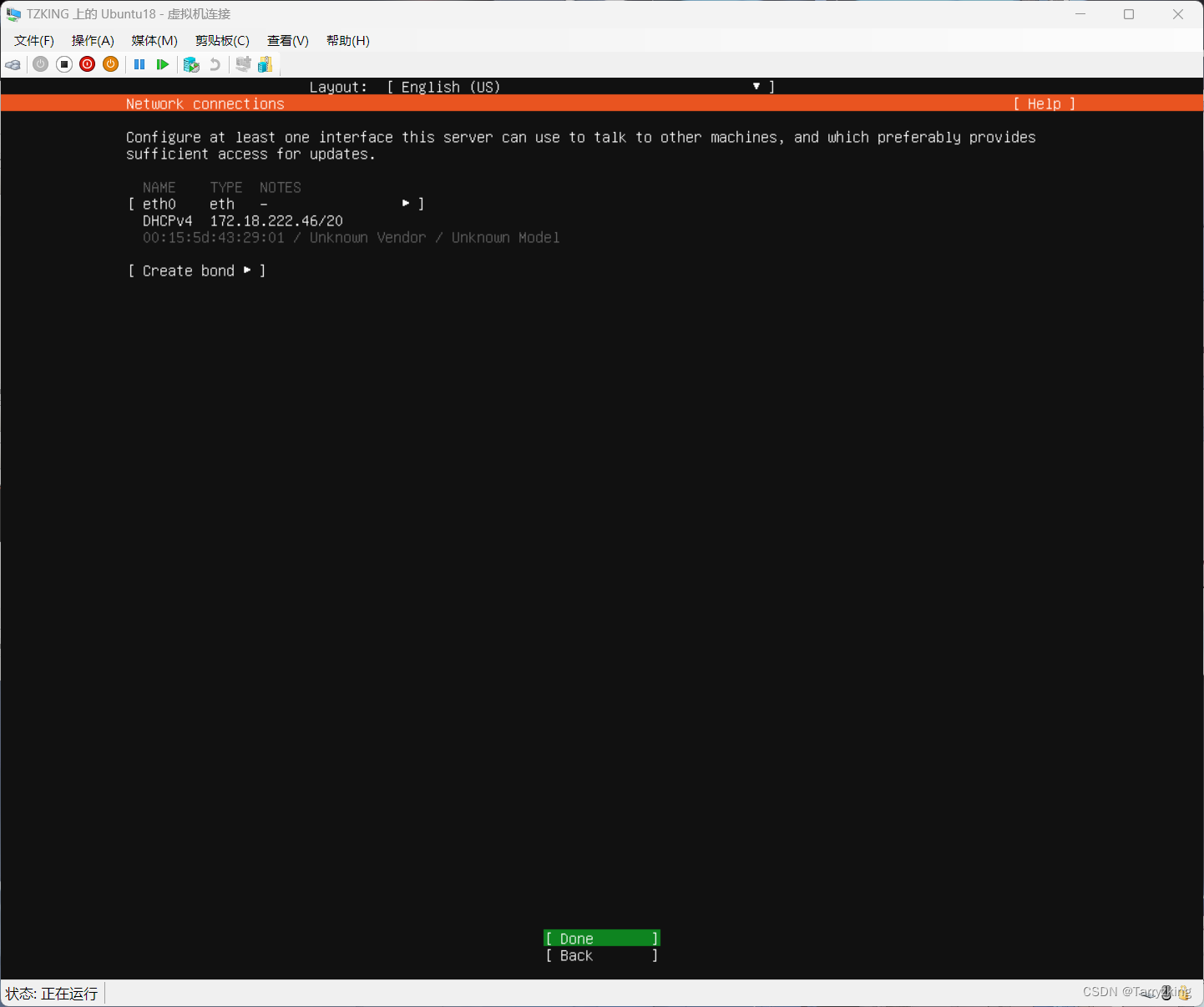
Task: Click the red Shut Down icon
Action: click(88, 64)
